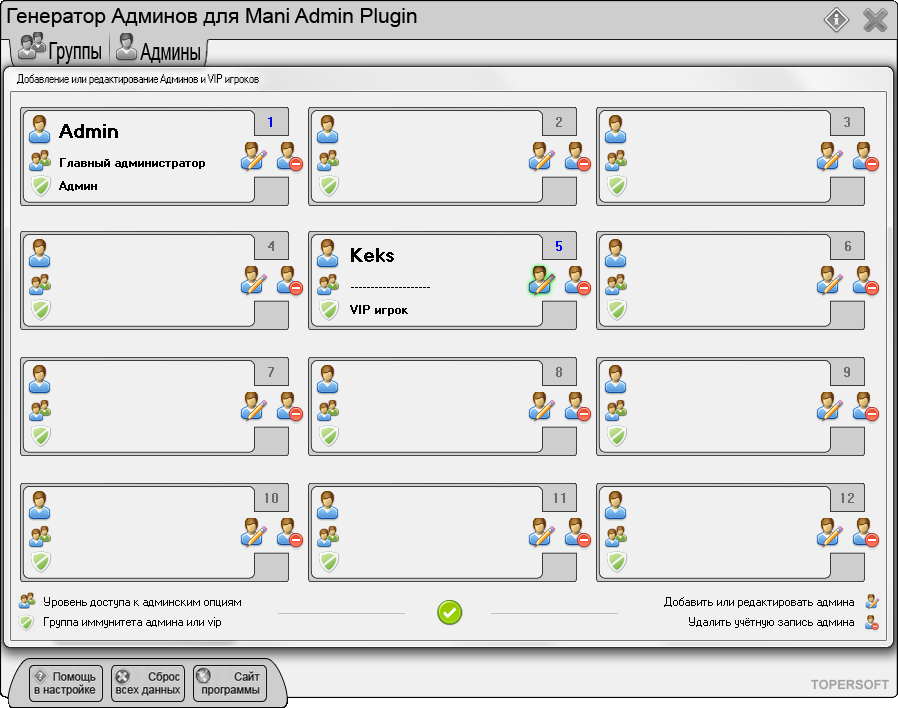The height and width of the screenshot is (708, 898).
Task: Remove the admin in slot 10
Action: pos(290,532)
